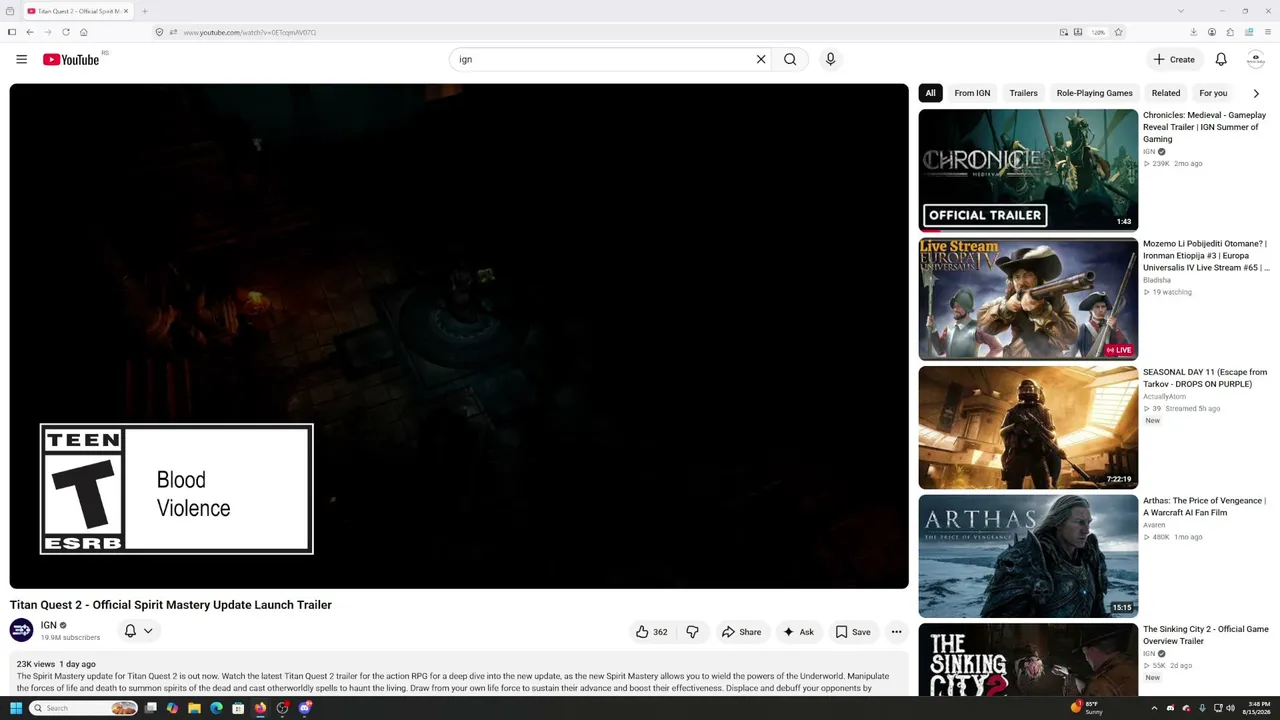Open more actions three-dot menu

click(896, 632)
